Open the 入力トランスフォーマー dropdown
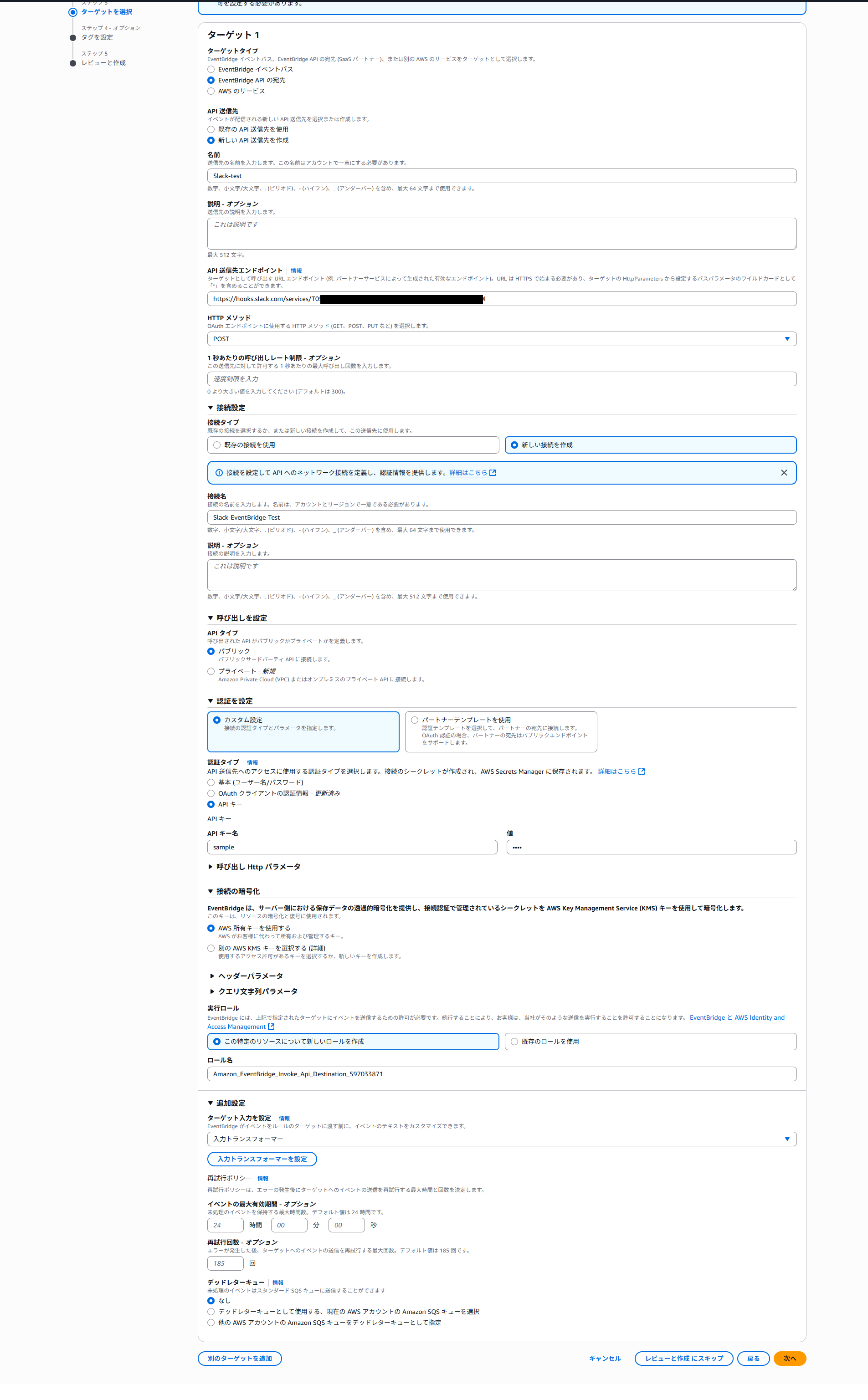Image resolution: width=868 pixels, height=1400 pixels. pos(788,1139)
